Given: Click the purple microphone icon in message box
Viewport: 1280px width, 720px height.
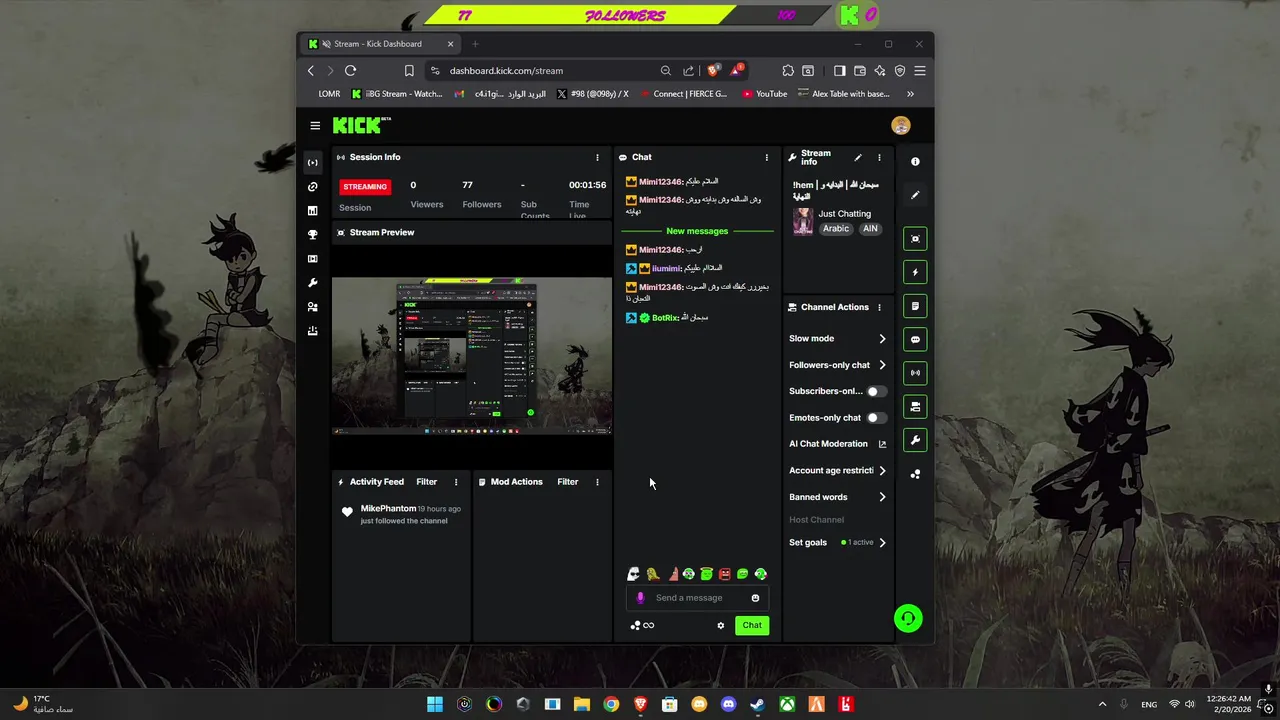Looking at the screenshot, I should [641, 598].
